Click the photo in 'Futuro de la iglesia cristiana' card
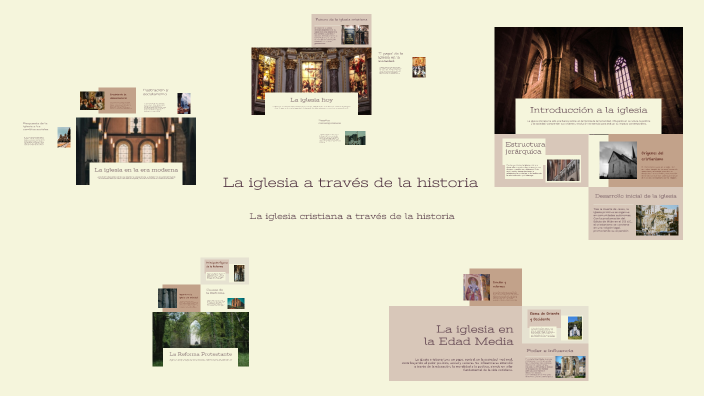The image size is (704, 396). point(355,35)
